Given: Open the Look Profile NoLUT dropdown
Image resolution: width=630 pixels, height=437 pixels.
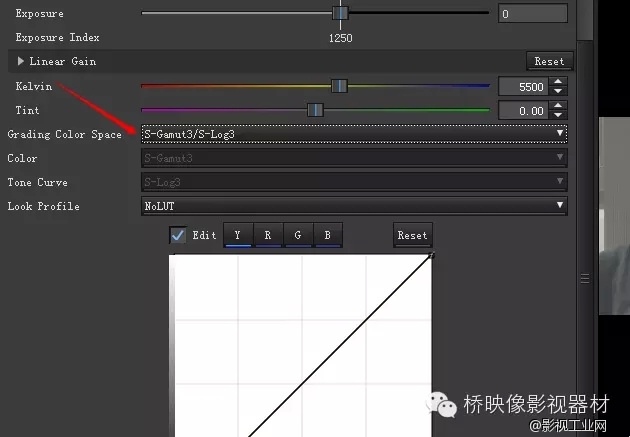Looking at the screenshot, I should (354, 206).
